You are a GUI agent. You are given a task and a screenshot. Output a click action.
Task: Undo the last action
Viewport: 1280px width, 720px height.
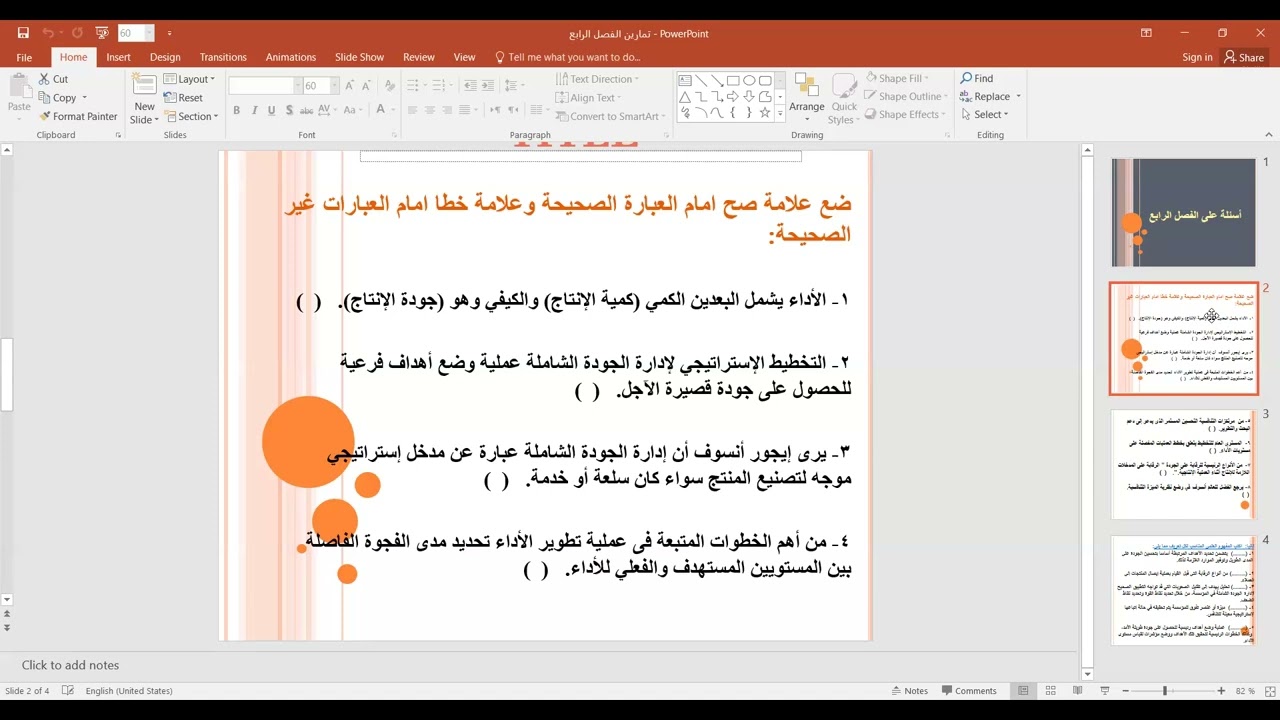48,33
